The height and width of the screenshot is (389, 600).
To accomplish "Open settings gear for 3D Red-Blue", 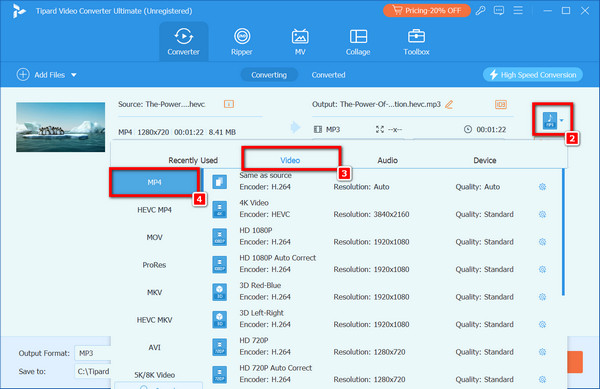I will tap(543, 297).
